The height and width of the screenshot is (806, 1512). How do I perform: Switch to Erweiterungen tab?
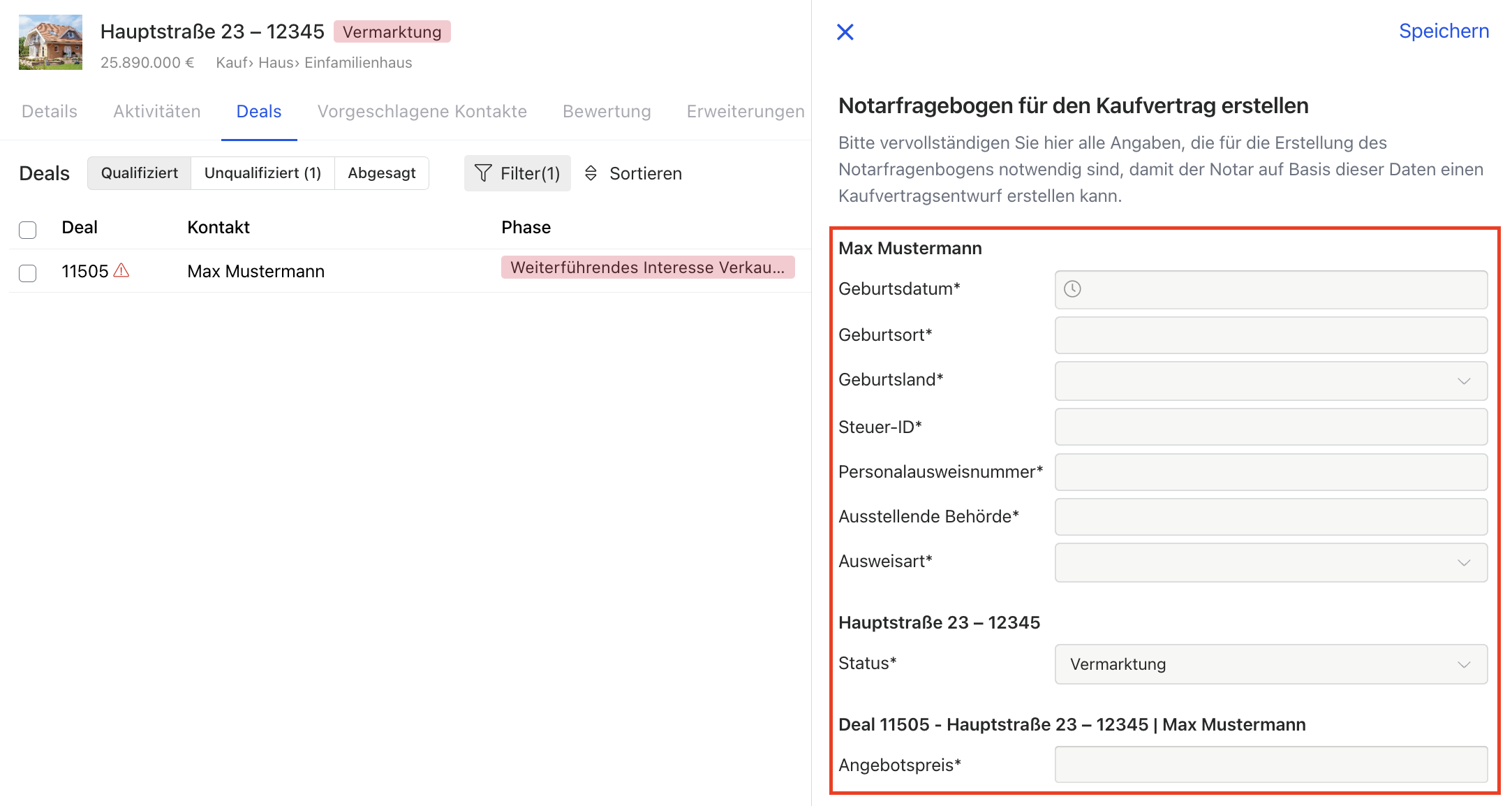pyautogui.click(x=746, y=112)
